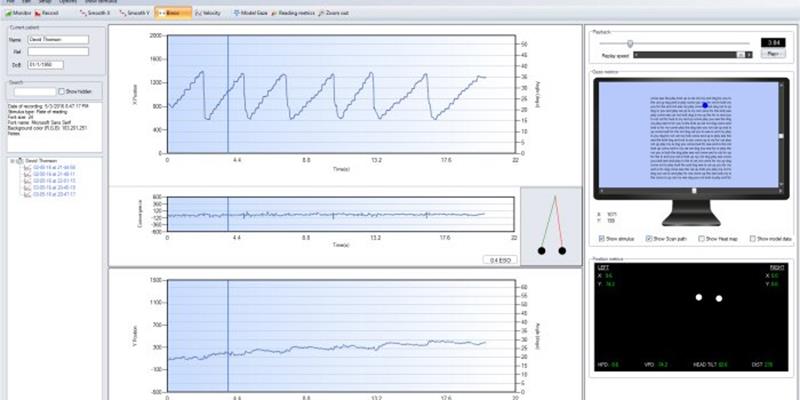
Task: Enable Model Gaze from the toolbar
Action: coord(251,13)
